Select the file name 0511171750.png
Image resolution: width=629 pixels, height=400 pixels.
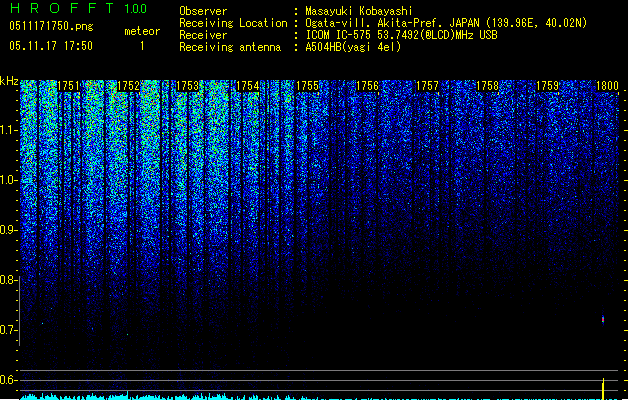tap(51, 26)
